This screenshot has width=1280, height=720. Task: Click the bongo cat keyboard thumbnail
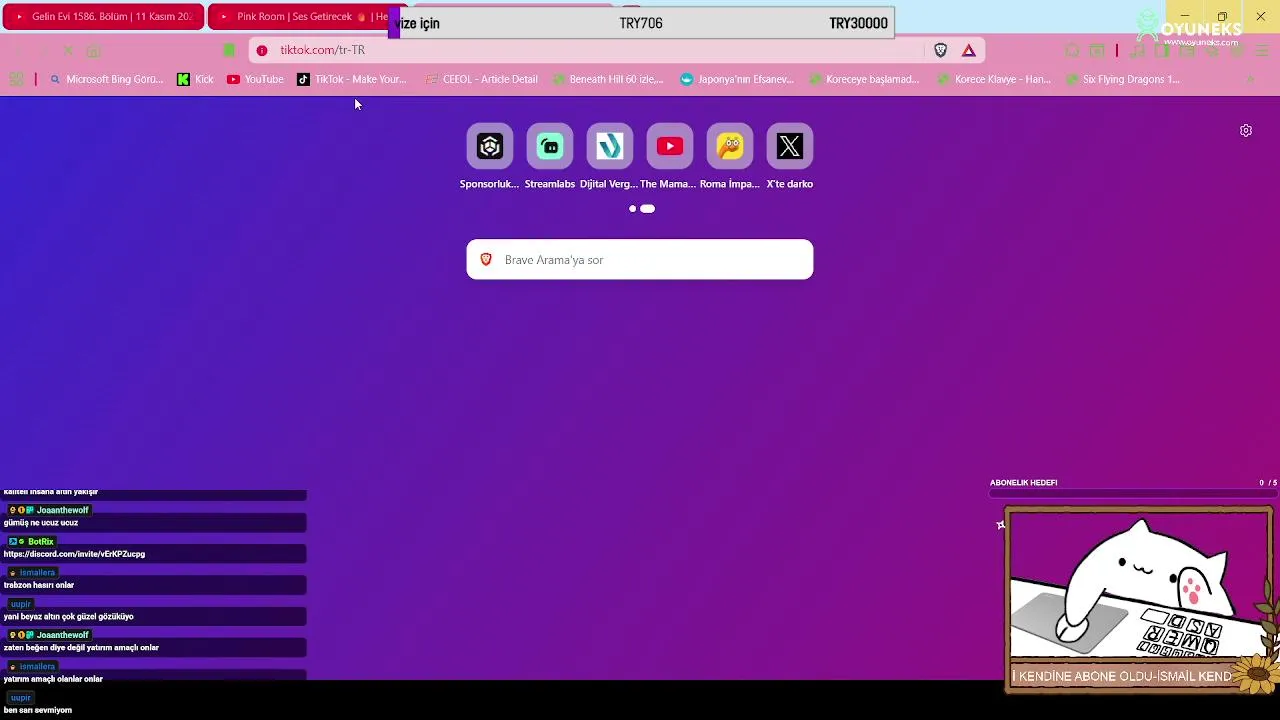pos(1138,599)
